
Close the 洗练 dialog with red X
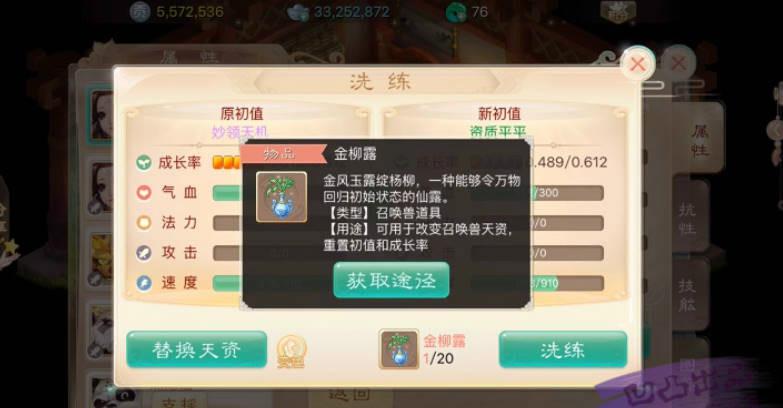(638, 64)
